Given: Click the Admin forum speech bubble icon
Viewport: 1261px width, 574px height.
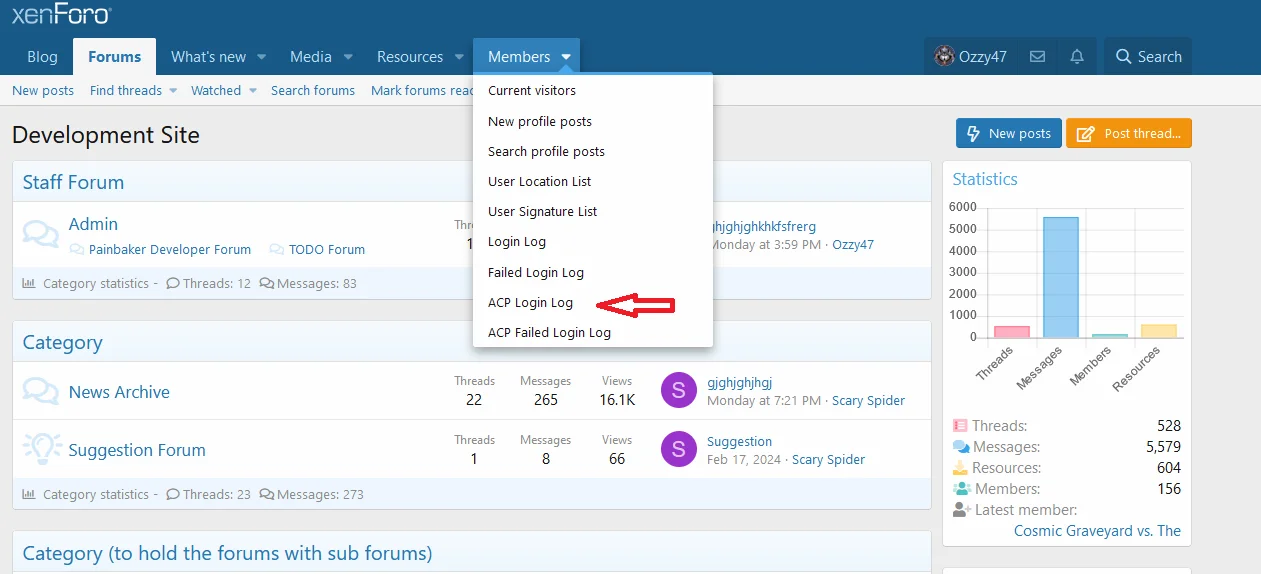Looking at the screenshot, I should (x=40, y=234).
